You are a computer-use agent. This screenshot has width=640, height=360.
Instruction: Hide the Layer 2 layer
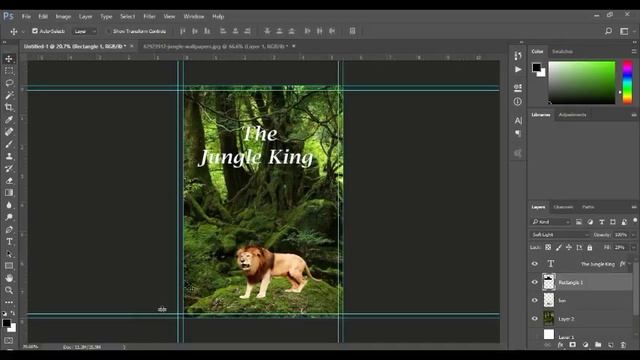tap(535, 319)
